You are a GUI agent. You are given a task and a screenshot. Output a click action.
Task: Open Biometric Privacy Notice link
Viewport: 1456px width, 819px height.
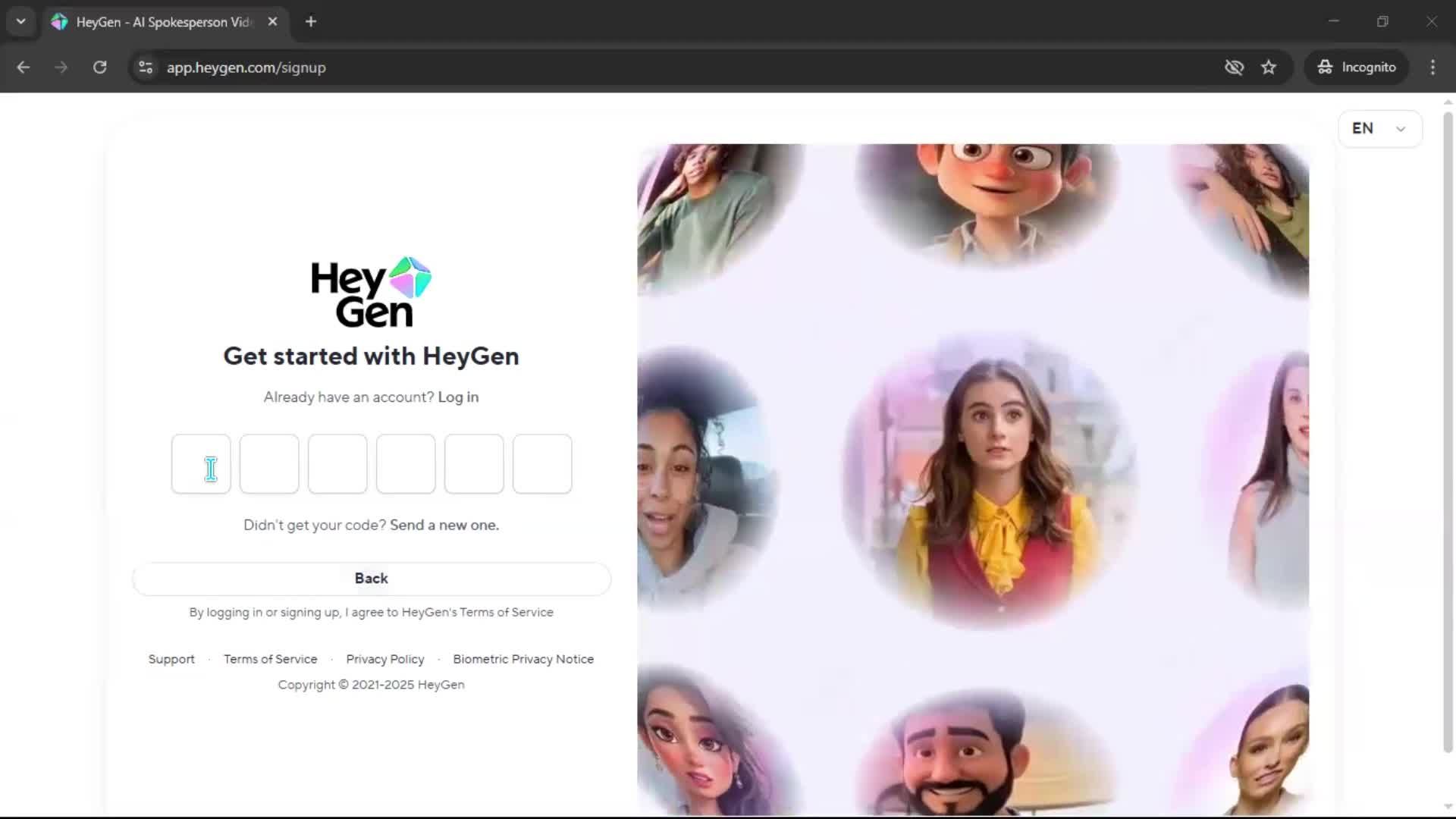point(523,660)
